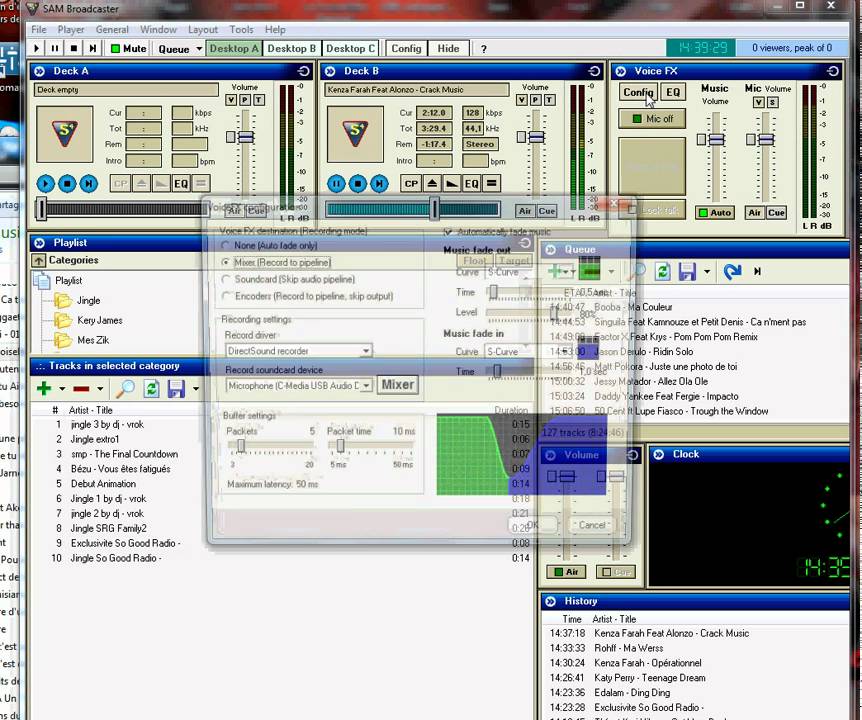Click Queue save icon
Screen dimensions: 862x720
click(687, 272)
